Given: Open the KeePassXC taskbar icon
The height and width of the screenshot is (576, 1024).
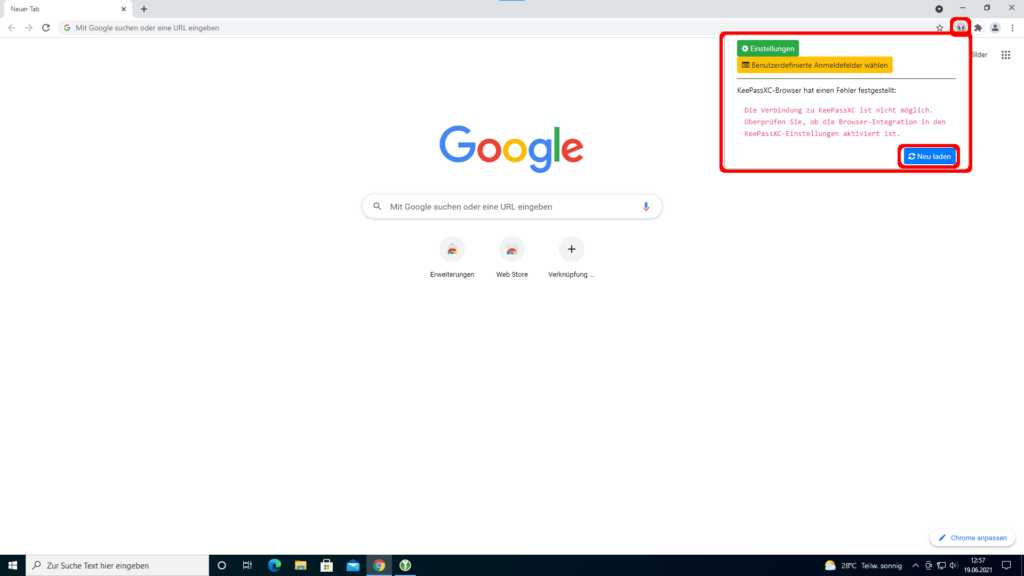Looking at the screenshot, I should point(405,566).
